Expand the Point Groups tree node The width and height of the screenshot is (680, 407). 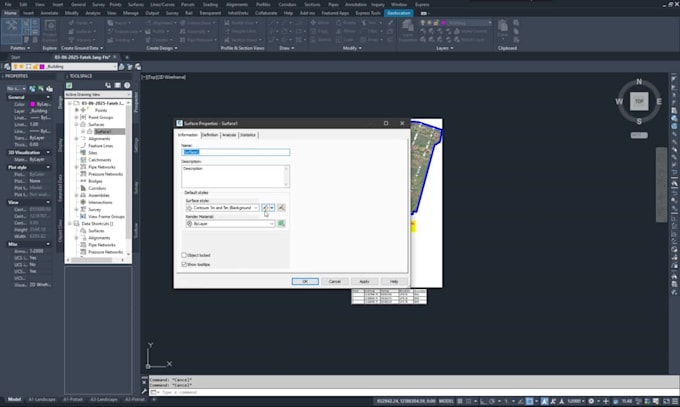76,118
